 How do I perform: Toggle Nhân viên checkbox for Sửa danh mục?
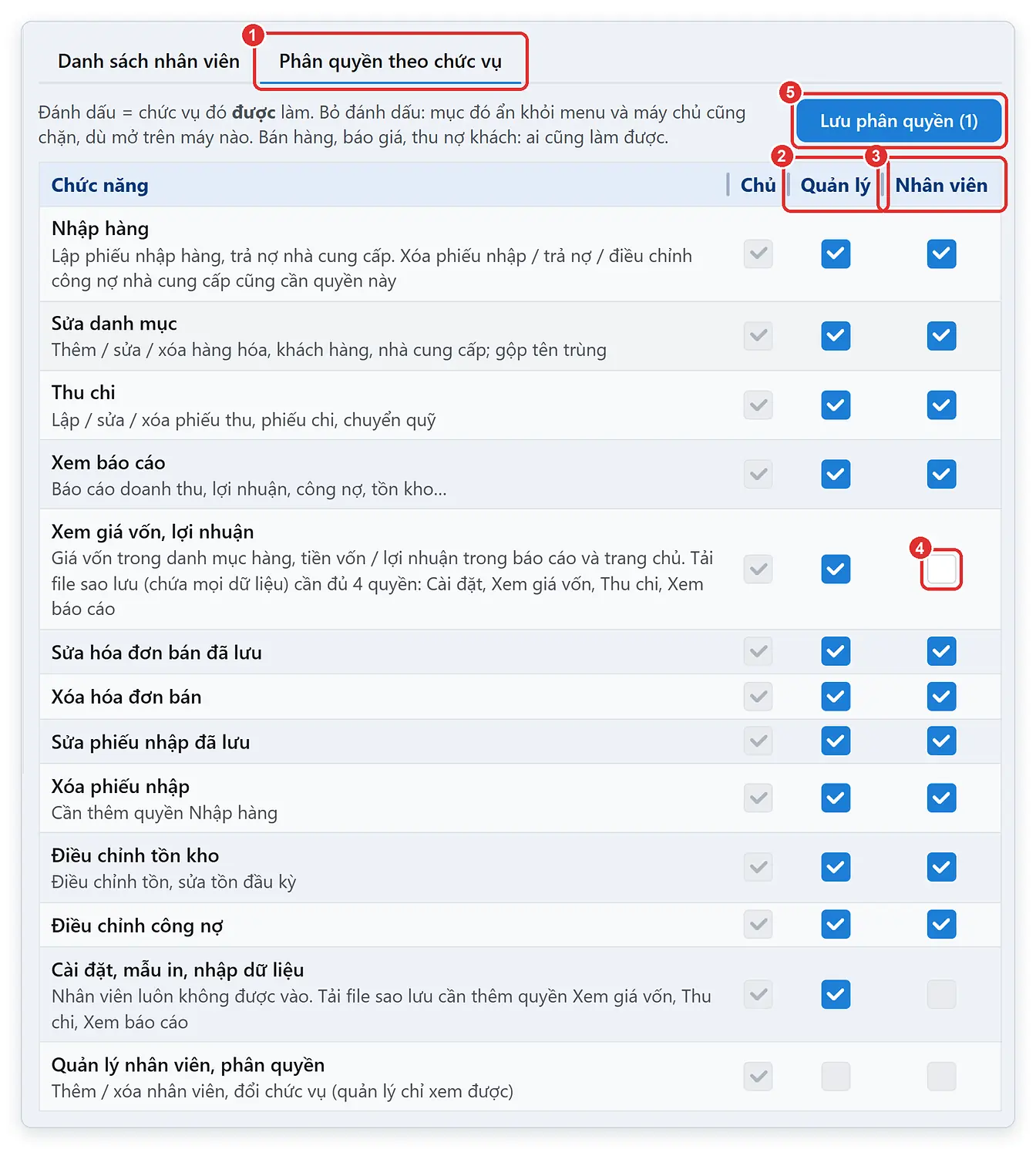[x=941, y=335]
